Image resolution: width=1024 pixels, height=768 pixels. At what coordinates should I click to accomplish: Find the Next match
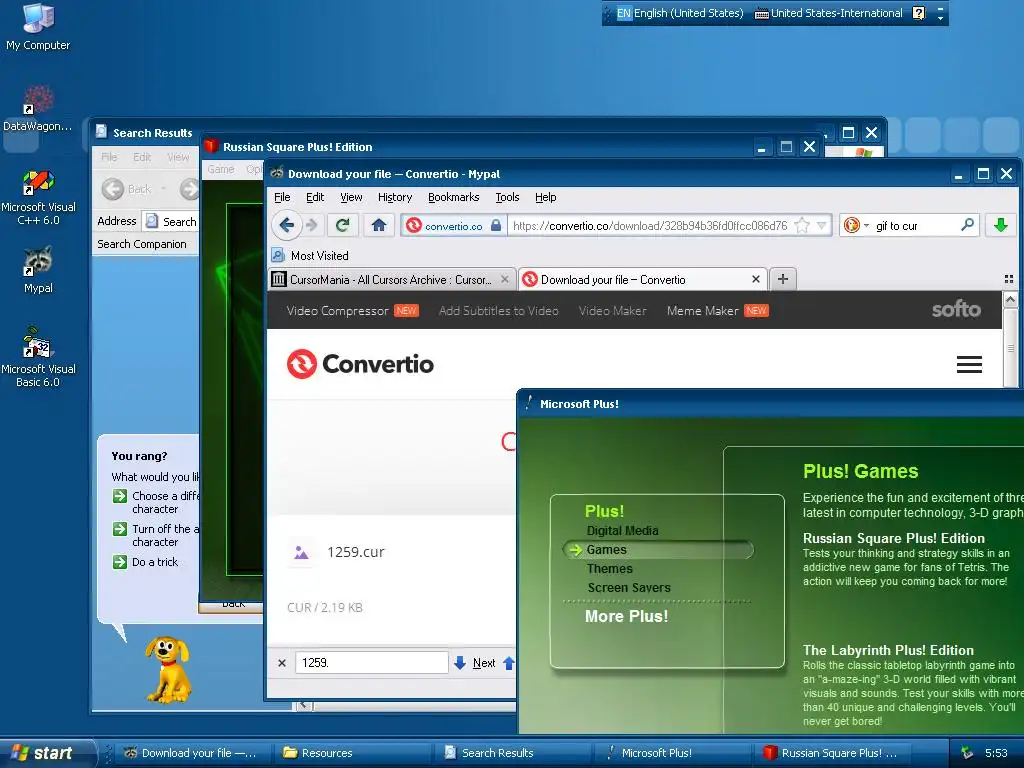click(x=475, y=663)
